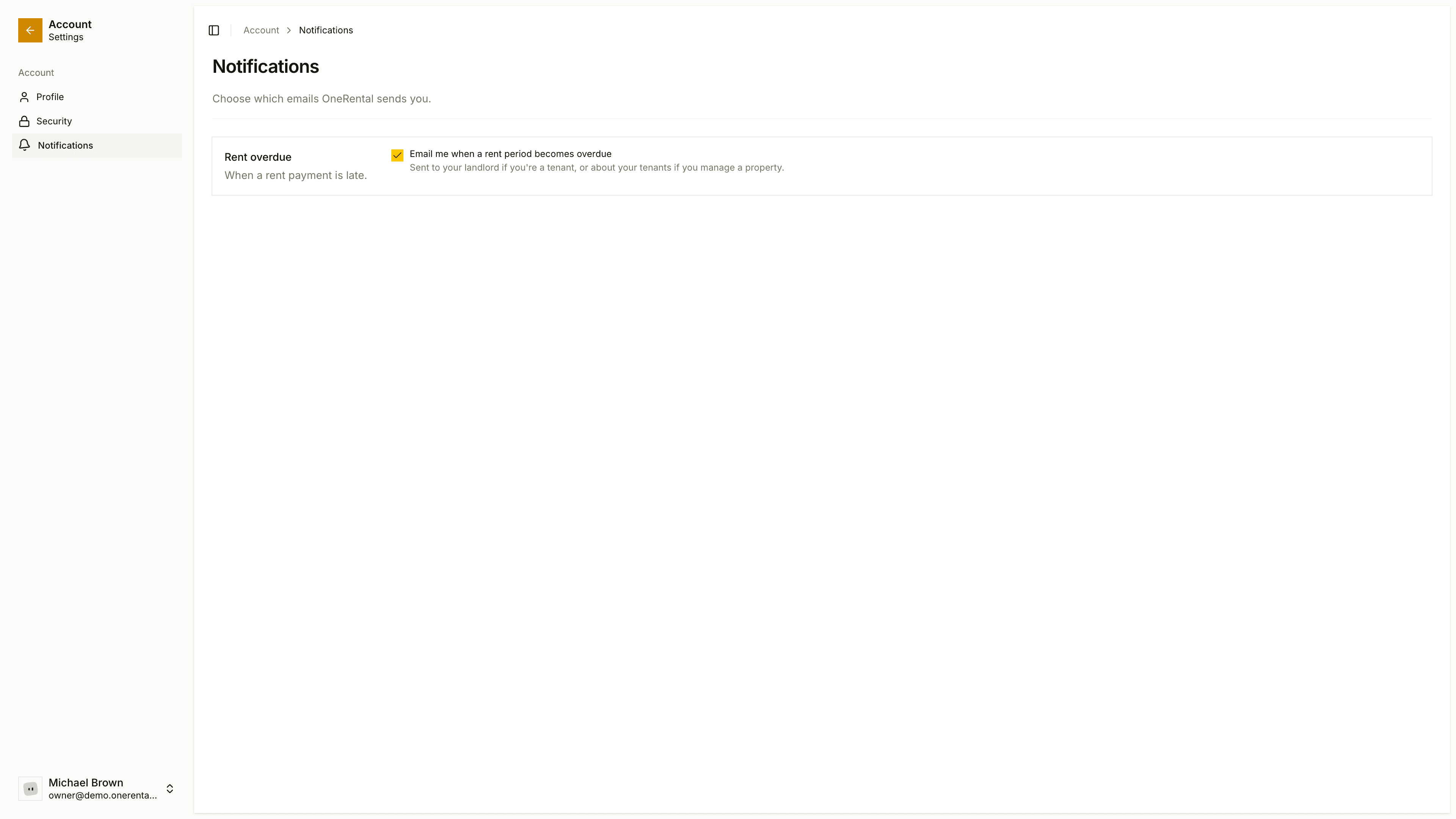Viewport: 1456px width, 819px height.
Task: Click the 'When a rent payment is late.' description
Action: (x=296, y=176)
